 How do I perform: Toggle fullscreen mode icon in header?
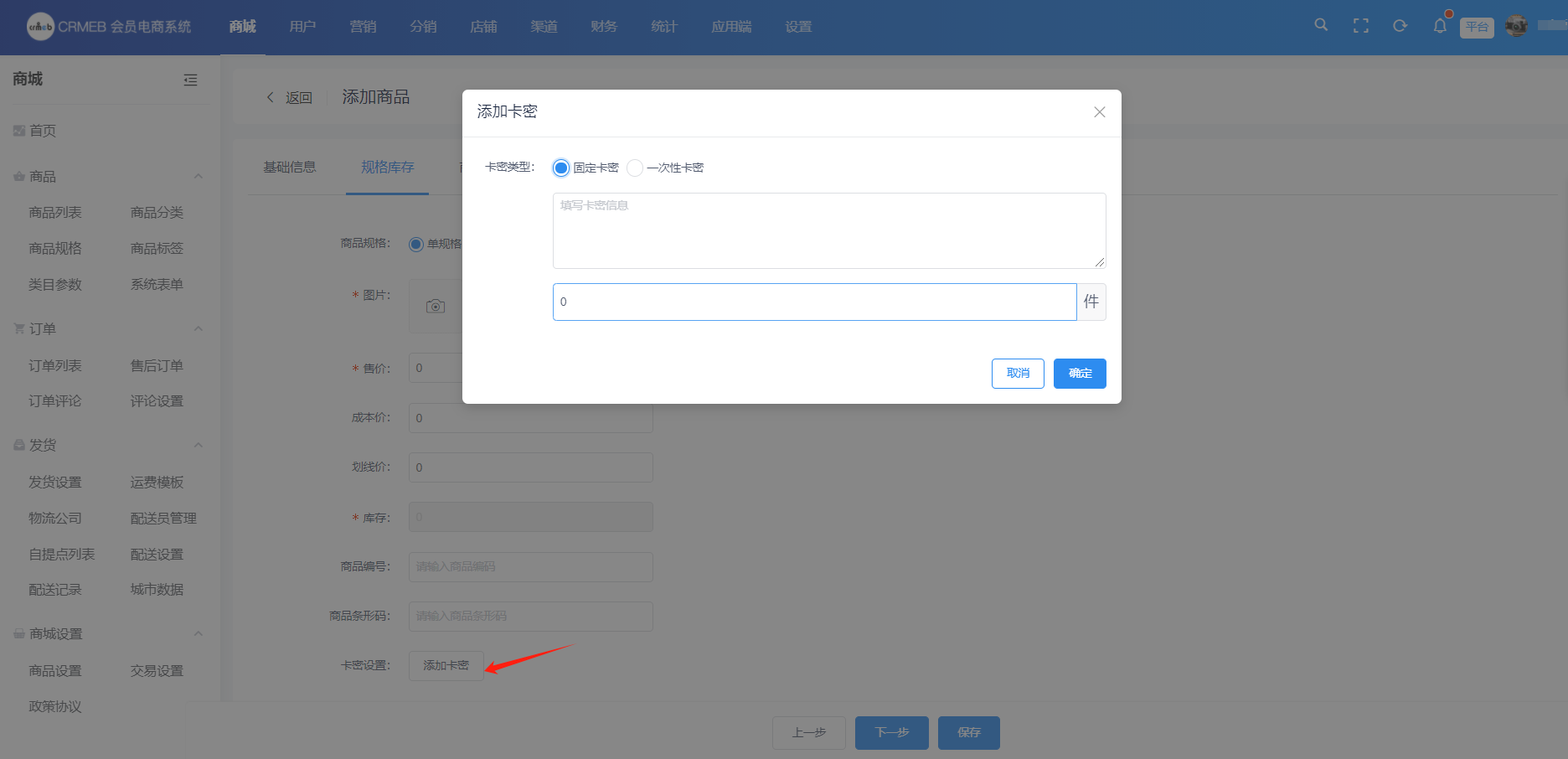(x=1361, y=26)
